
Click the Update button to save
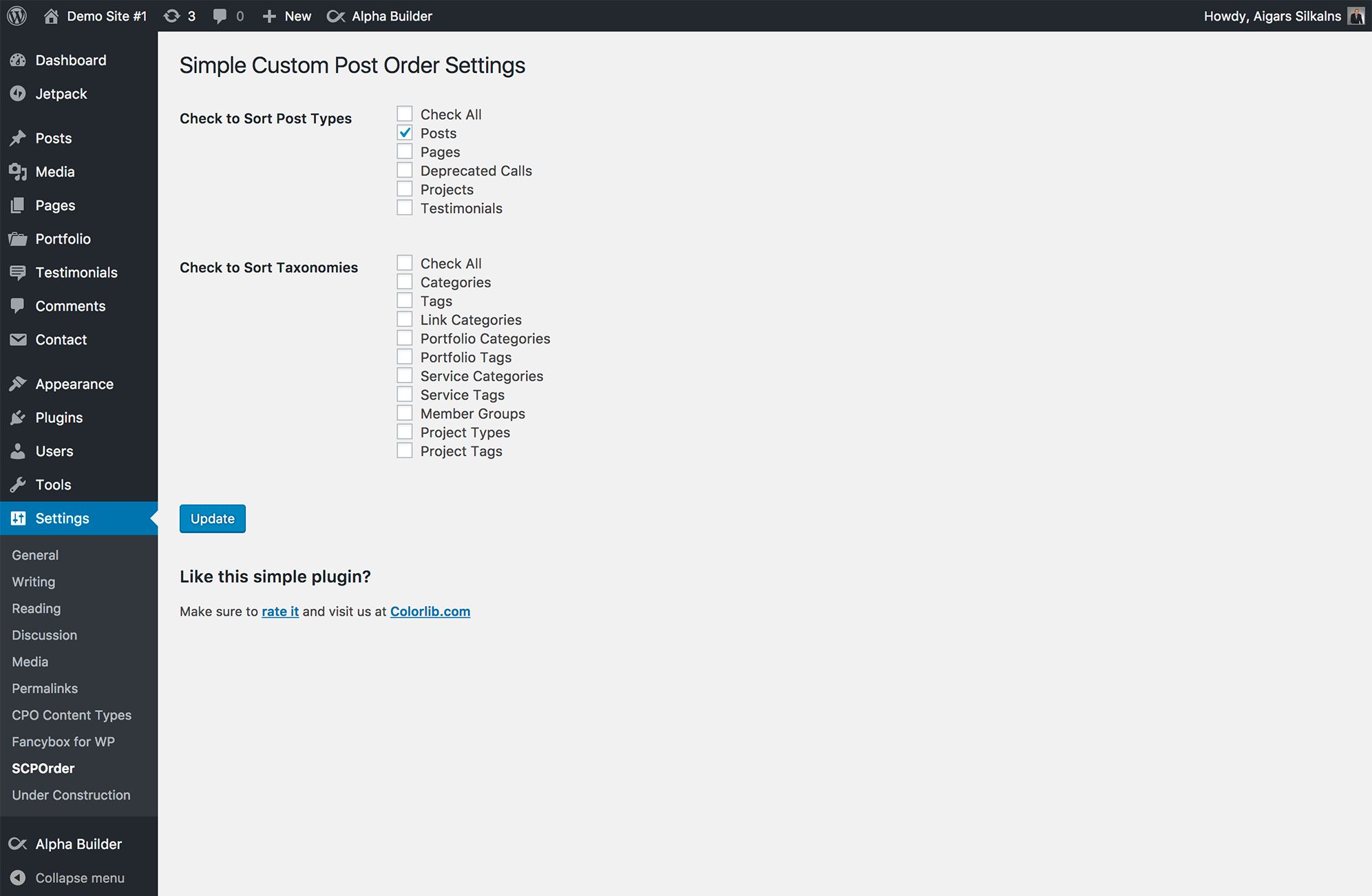[213, 518]
